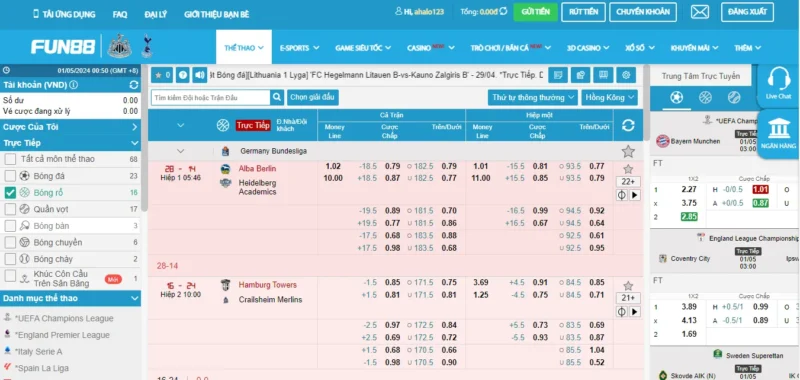Open Live Chat headset icon
The image size is (800, 380).
click(x=778, y=85)
